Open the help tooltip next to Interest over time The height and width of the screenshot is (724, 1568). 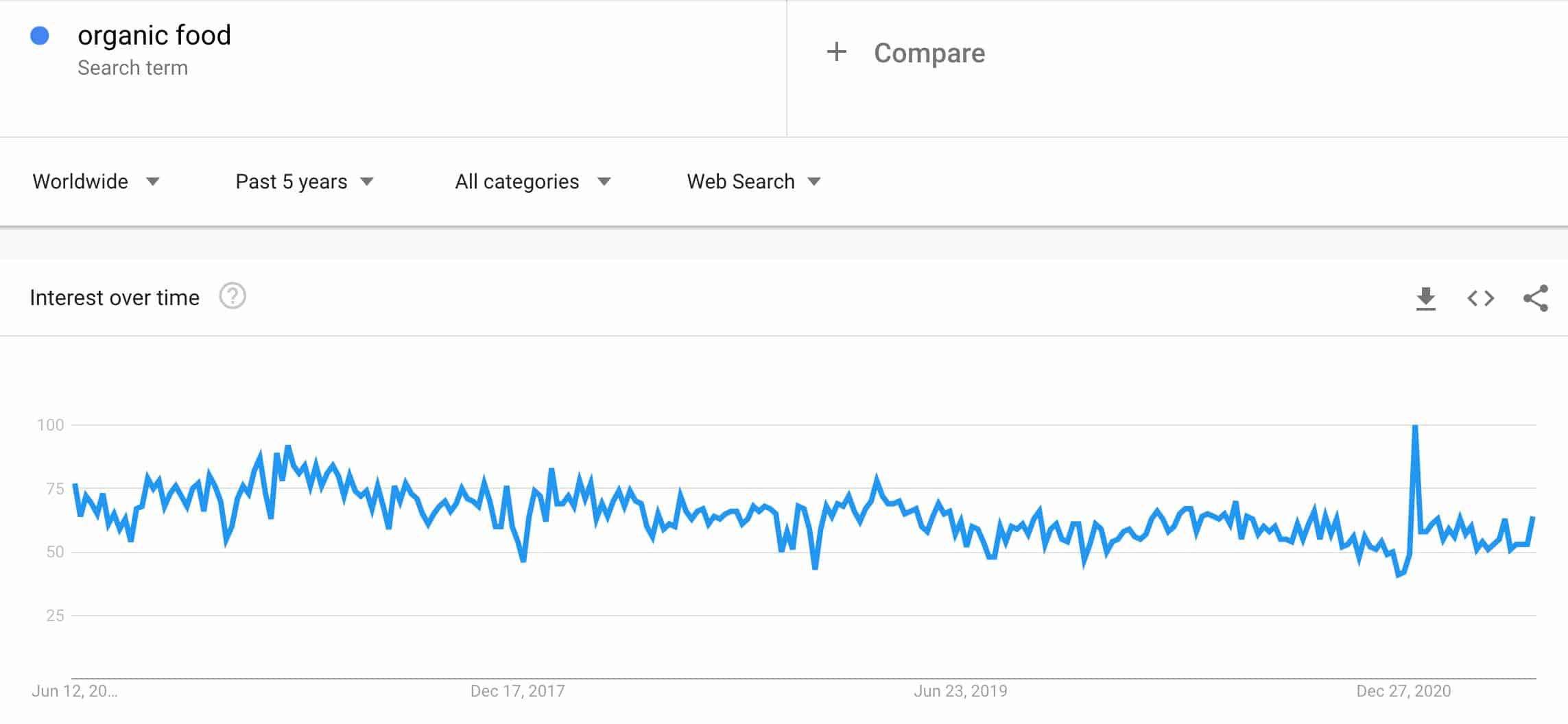click(x=232, y=296)
